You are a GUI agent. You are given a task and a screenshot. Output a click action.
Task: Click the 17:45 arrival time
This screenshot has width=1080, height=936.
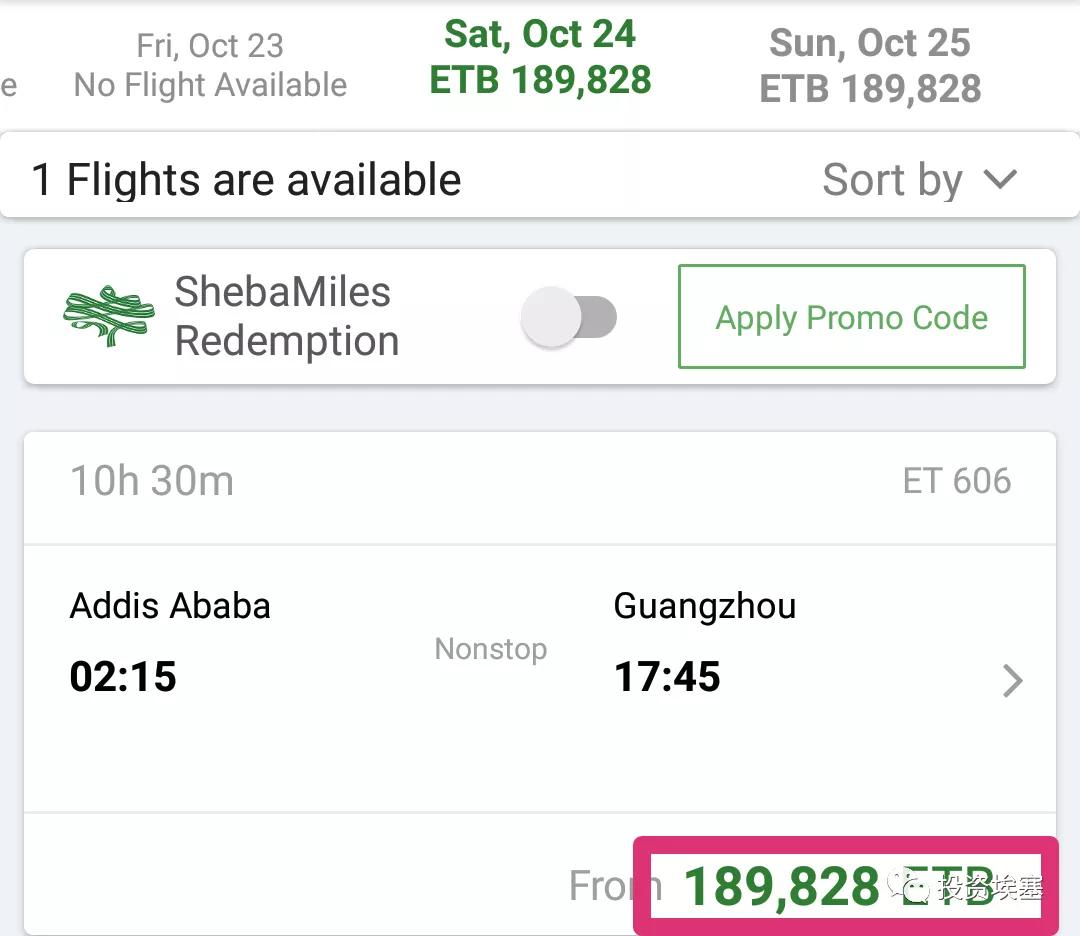click(667, 677)
